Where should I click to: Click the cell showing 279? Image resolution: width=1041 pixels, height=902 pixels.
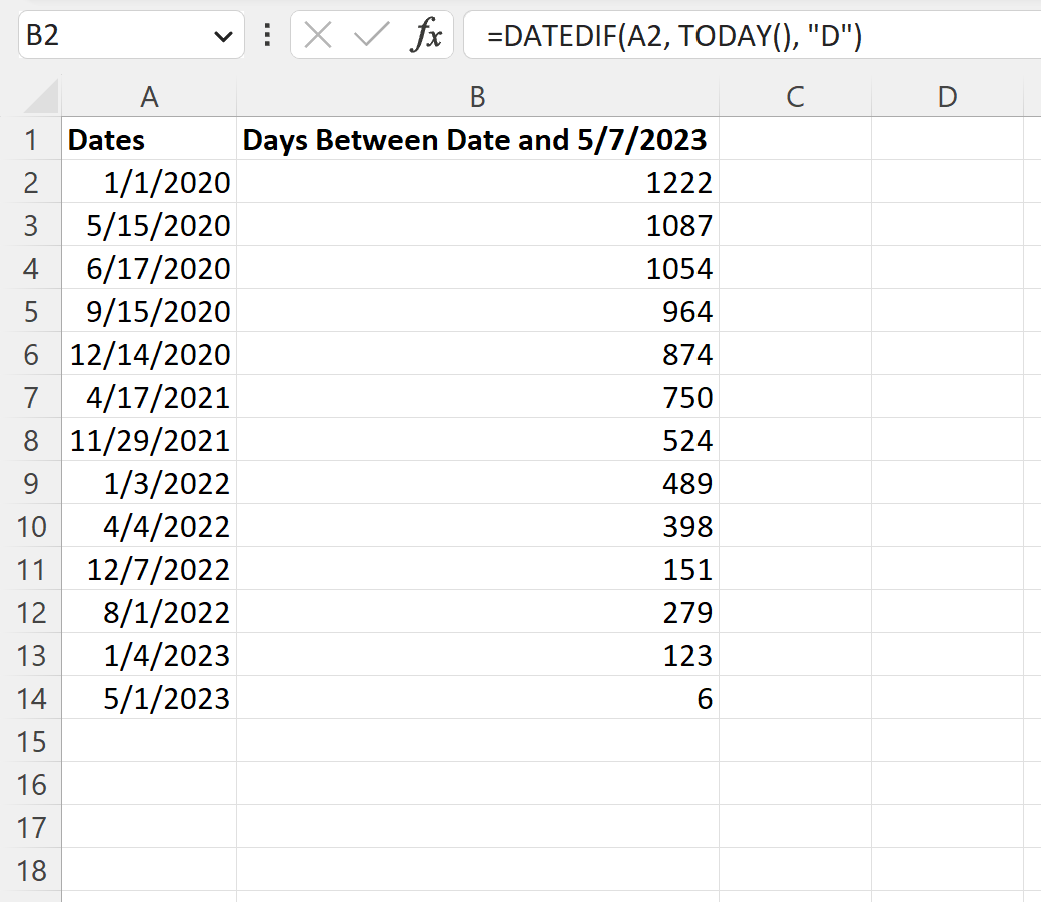[x=478, y=612]
